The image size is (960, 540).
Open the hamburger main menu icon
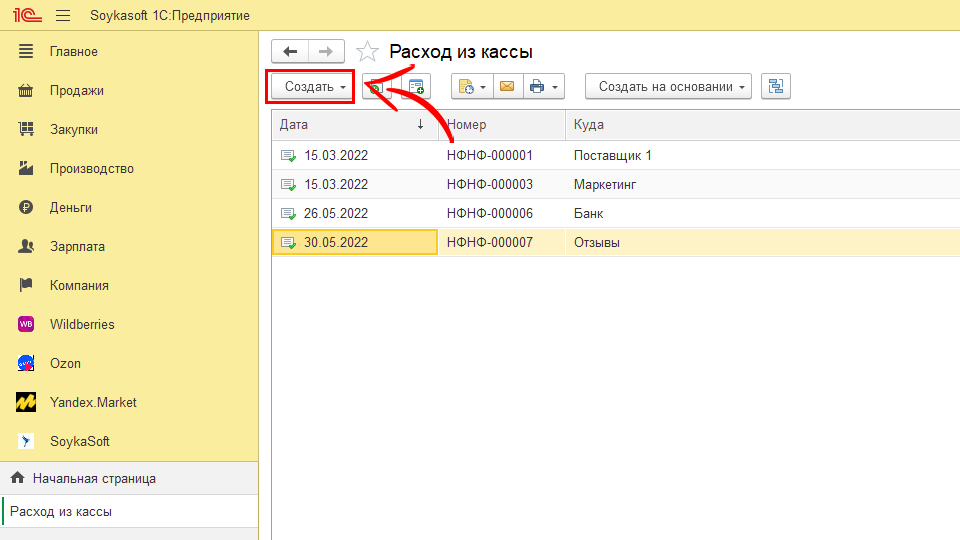click(x=63, y=16)
